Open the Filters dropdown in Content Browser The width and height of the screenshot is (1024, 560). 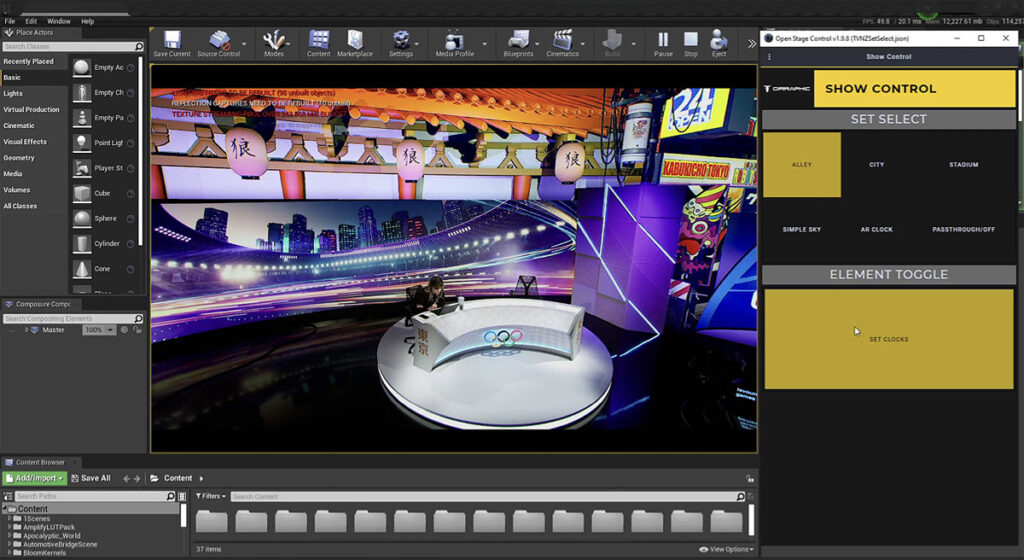pyautogui.click(x=210, y=496)
